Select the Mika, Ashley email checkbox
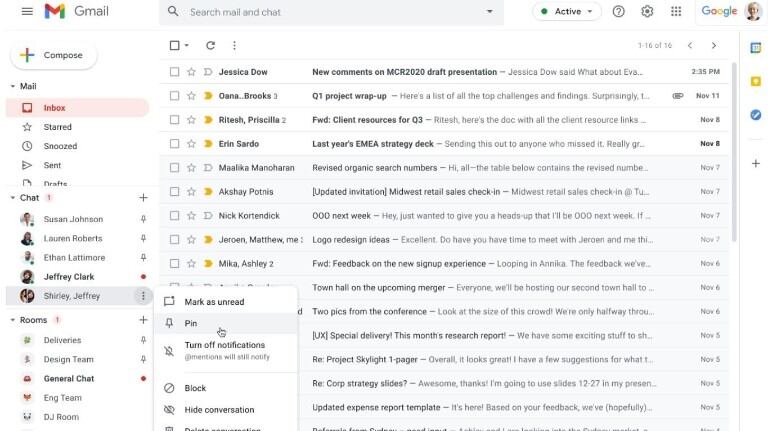Screen dimensions: 768x431 coord(174,263)
